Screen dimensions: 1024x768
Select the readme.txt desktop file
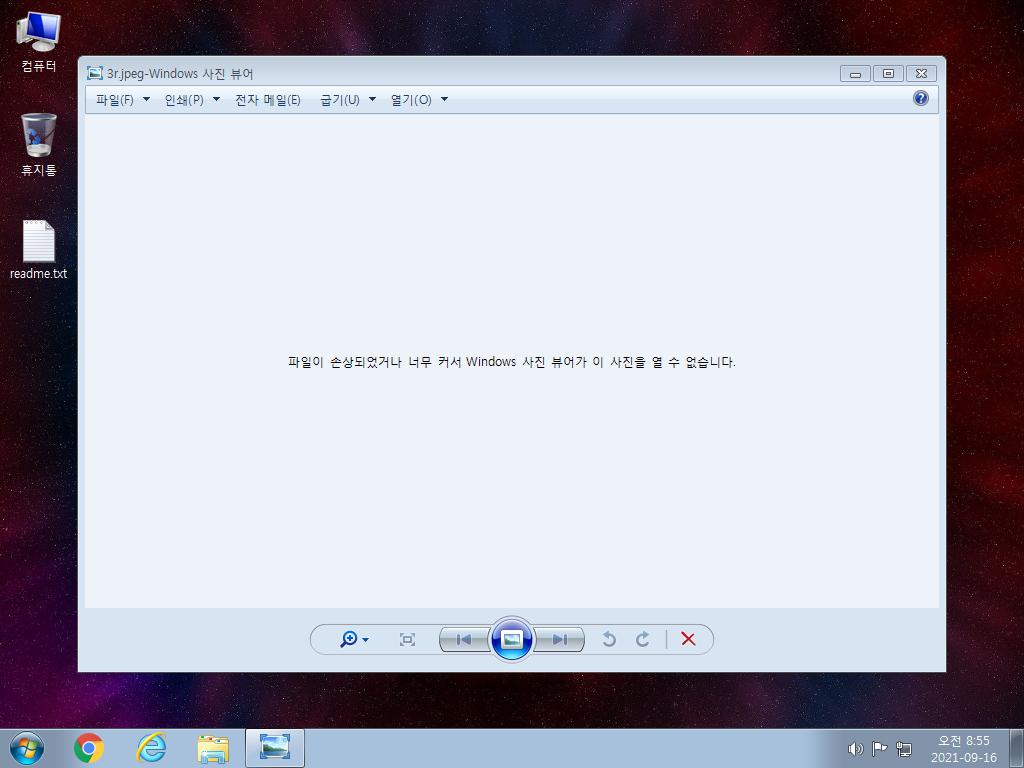tap(39, 250)
